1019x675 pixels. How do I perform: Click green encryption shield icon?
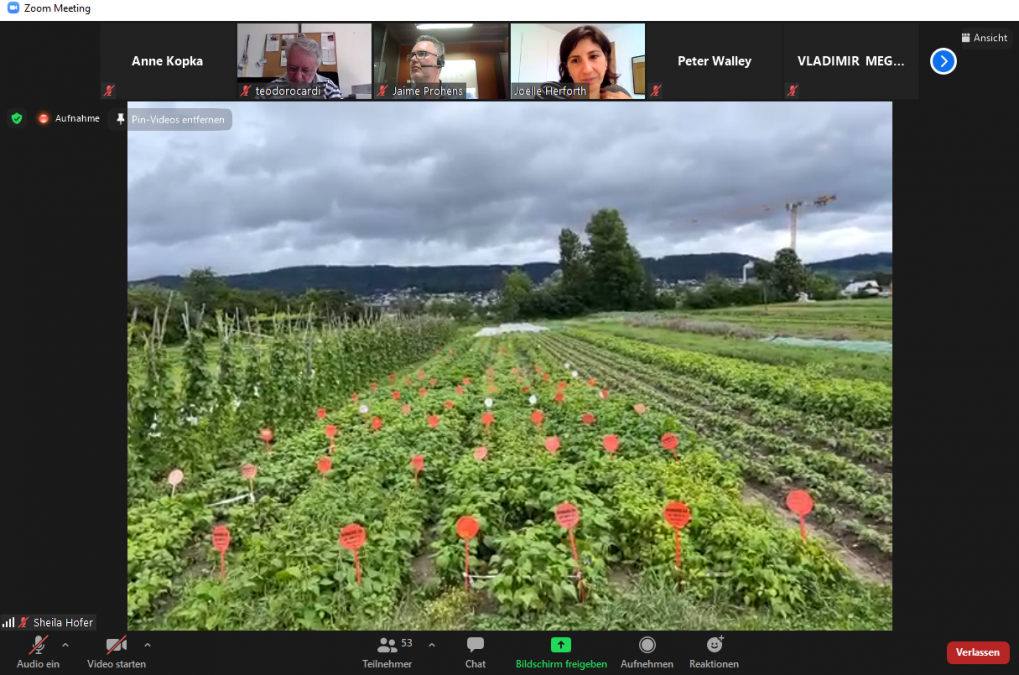click(16, 118)
